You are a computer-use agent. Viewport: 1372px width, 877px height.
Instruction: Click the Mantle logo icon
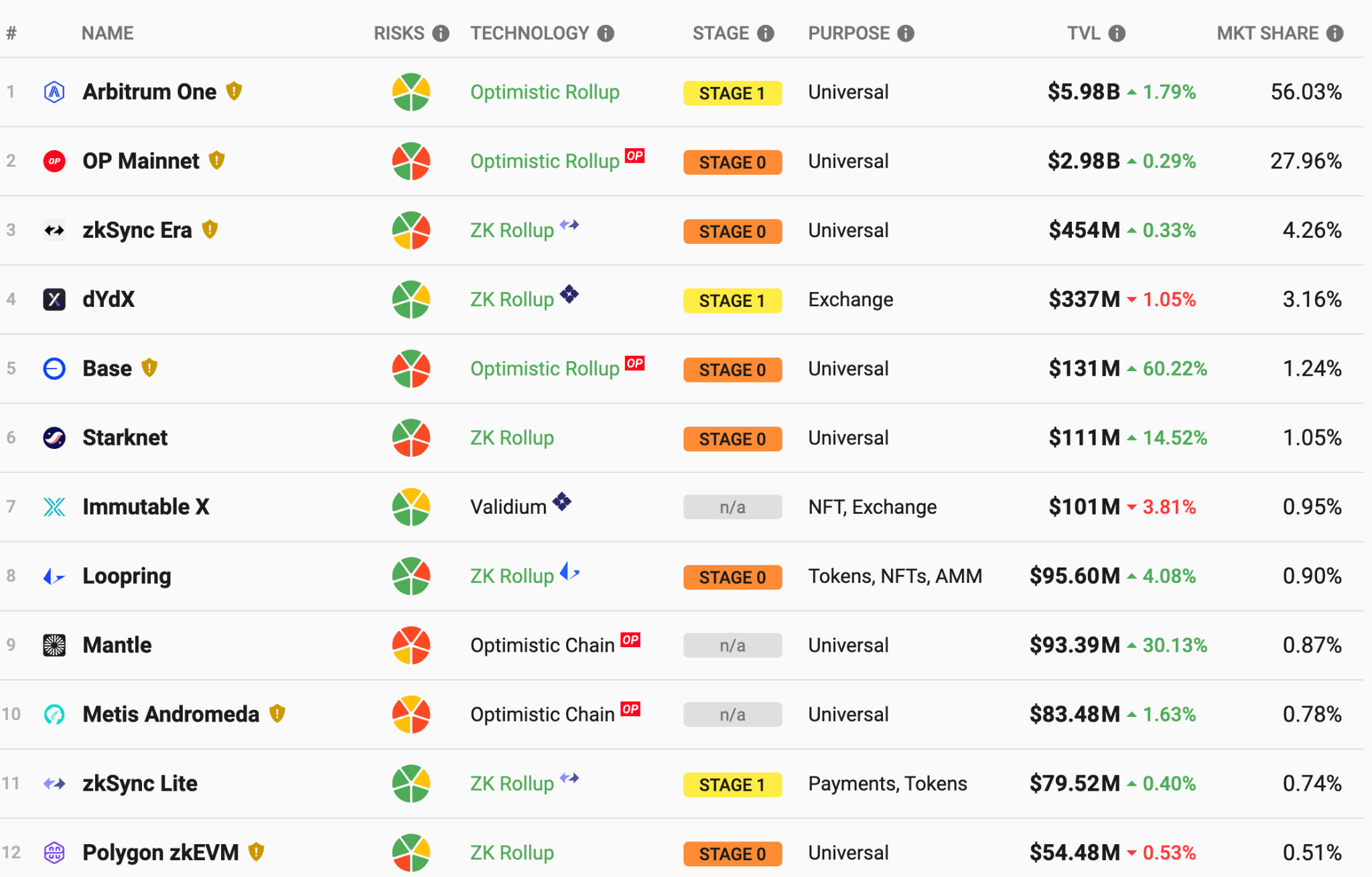pyautogui.click(x=54, y=645)
